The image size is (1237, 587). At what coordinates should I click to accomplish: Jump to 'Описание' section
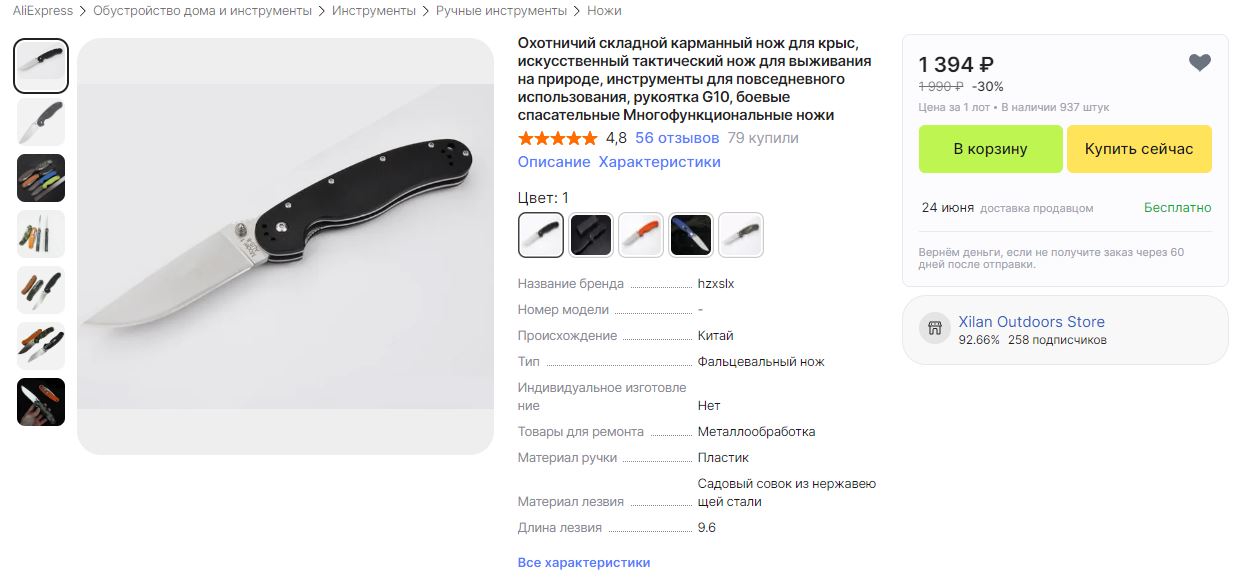[x=554, y=162]
